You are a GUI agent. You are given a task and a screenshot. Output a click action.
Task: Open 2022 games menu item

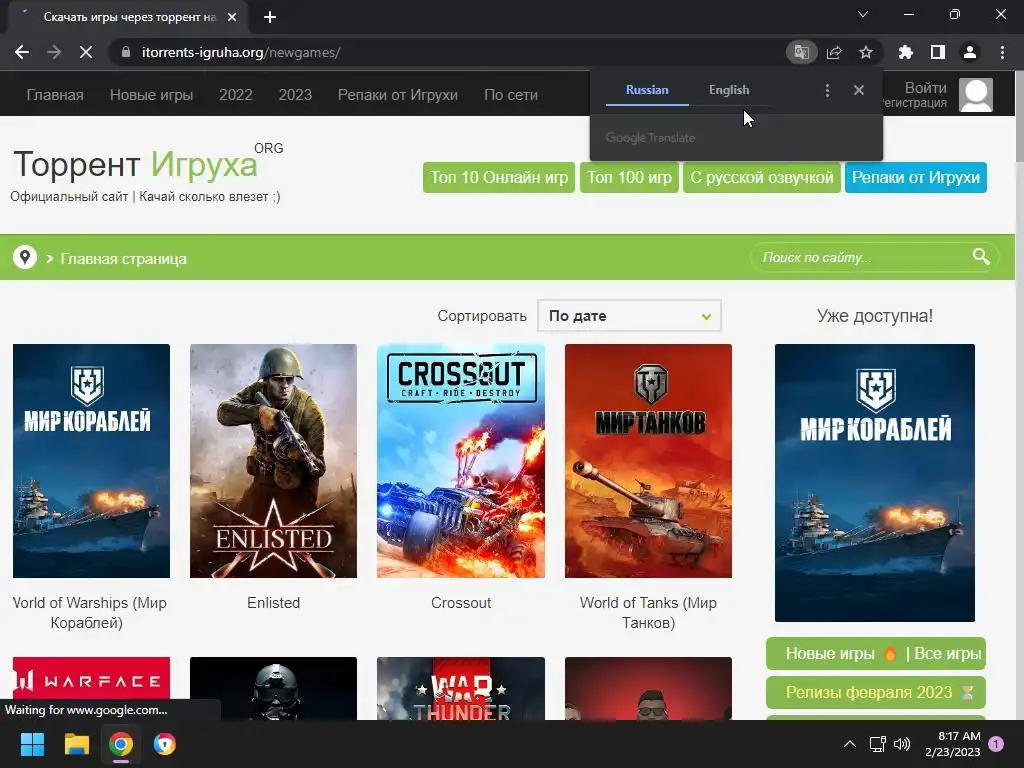pos(236,95)
